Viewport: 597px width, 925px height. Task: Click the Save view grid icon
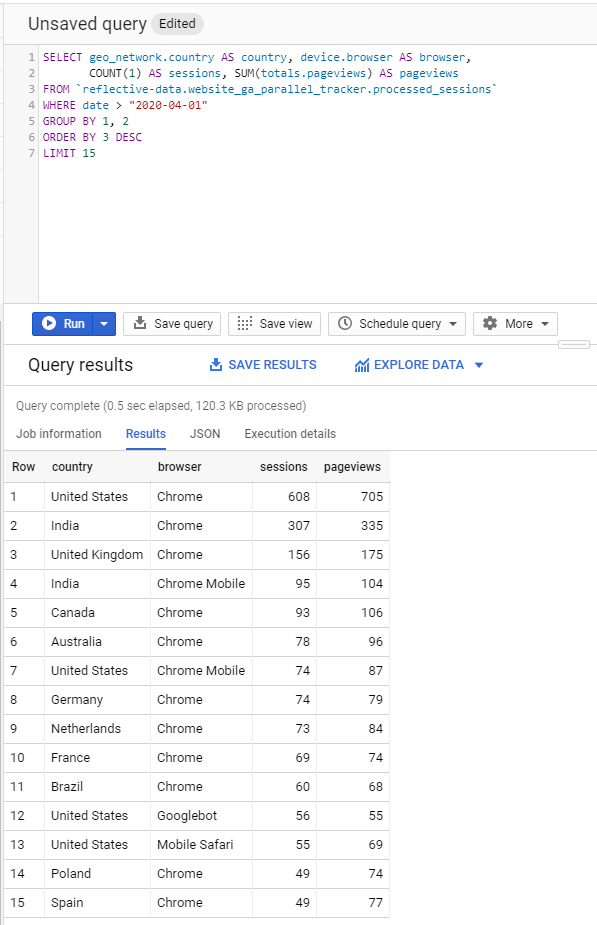(x=244, y=323)
